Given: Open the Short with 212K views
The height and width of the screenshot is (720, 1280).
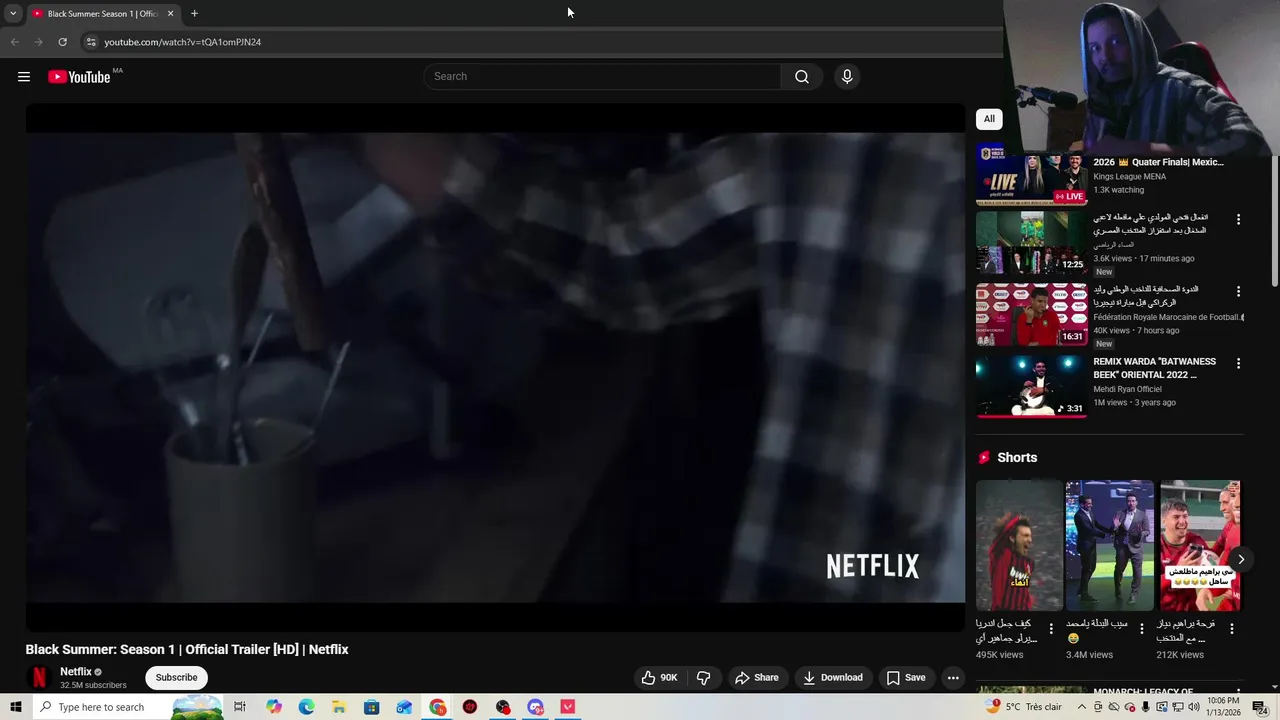Looking at the screenshot, I should coord(1200,545).
